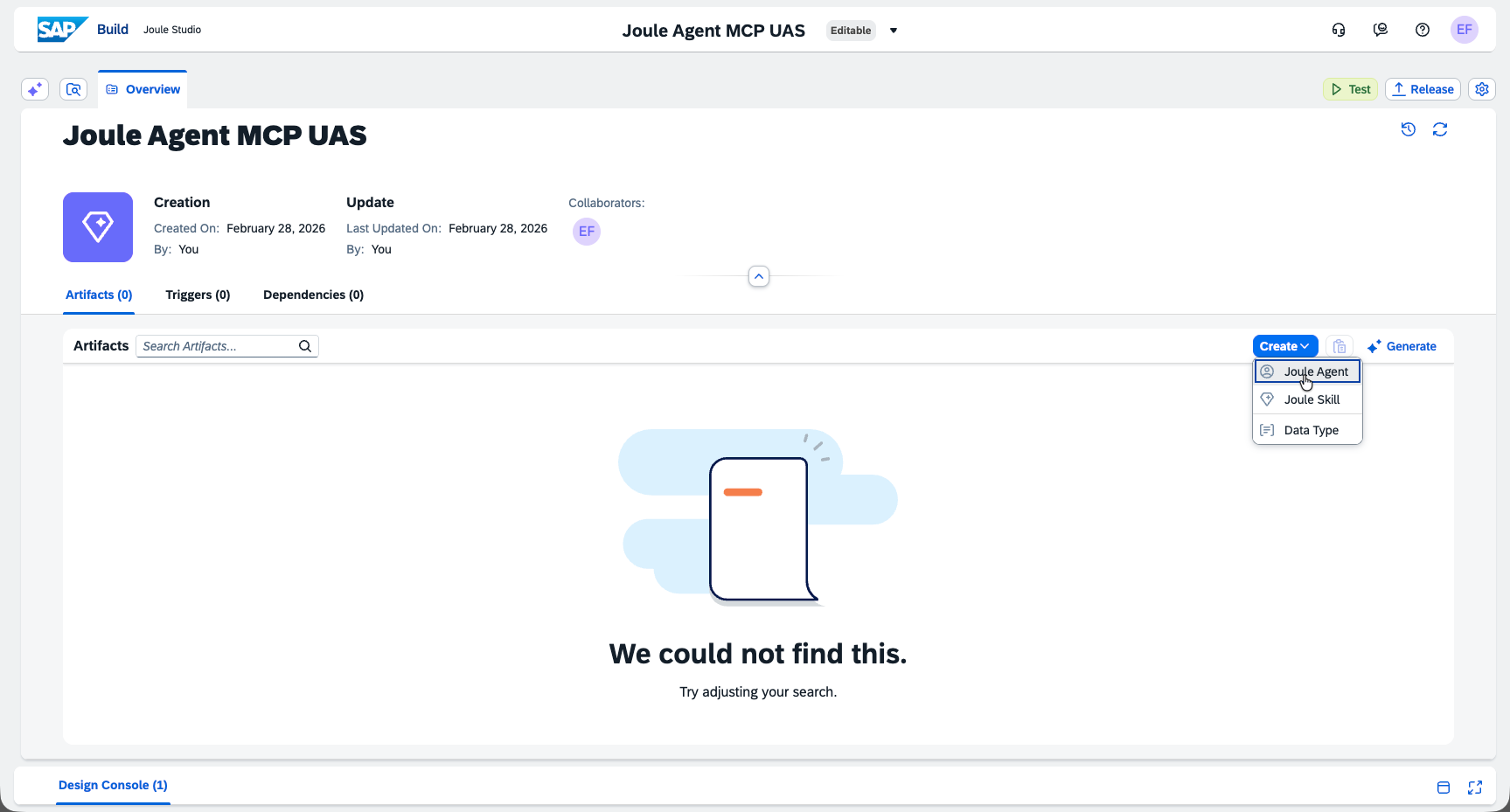The width and height of the screenshot is (1510, 812).
Task: Click the 'Try adjusting your search.' text
Action: 758,691
